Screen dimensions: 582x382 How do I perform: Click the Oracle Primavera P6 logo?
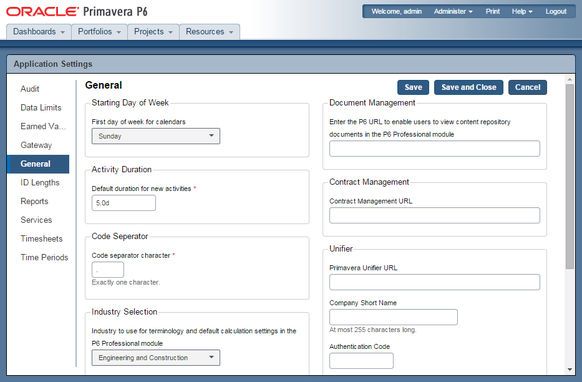point(77,12)
